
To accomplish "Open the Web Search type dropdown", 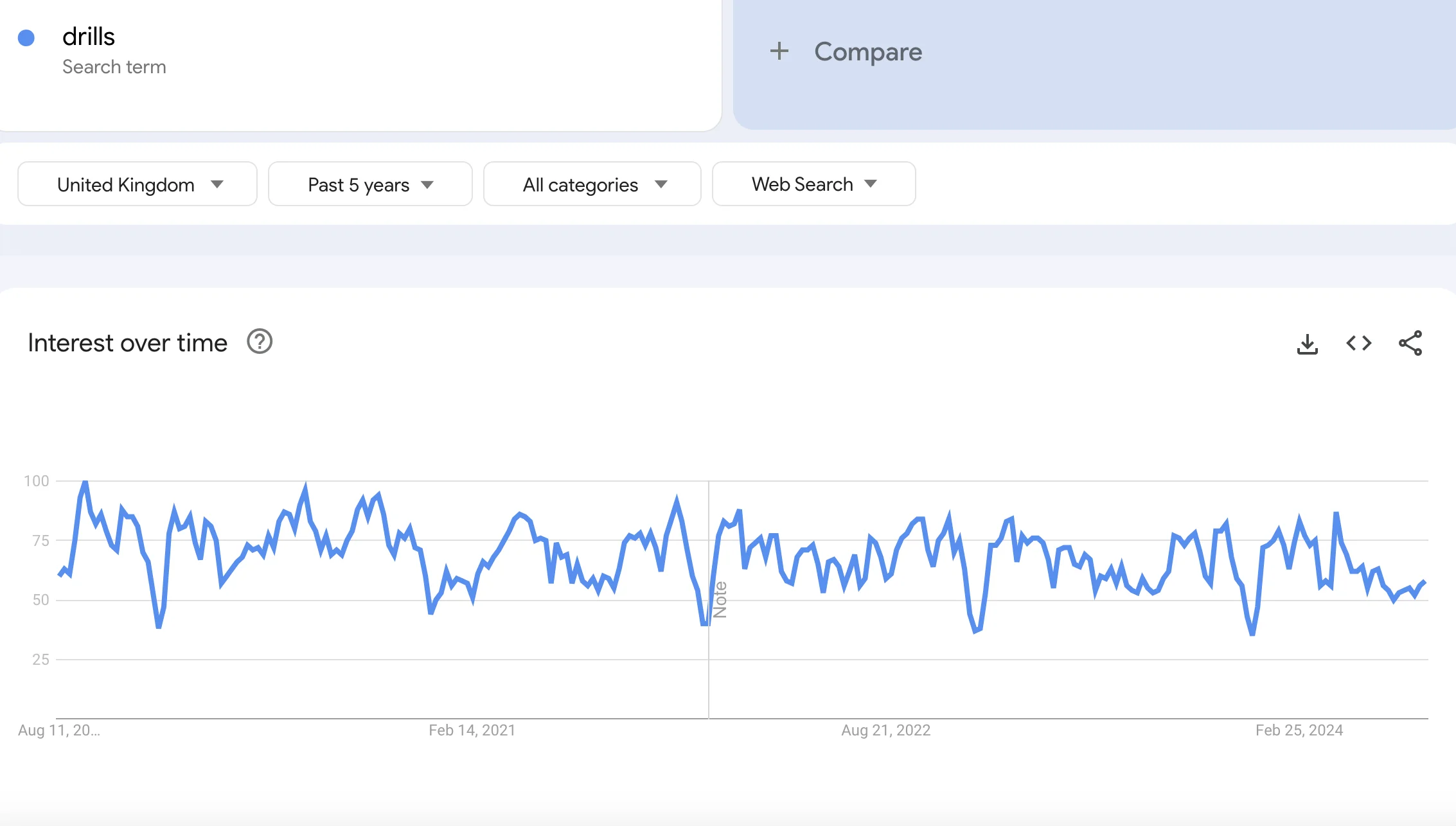I will pyautogui.click(x=813, y=184).
